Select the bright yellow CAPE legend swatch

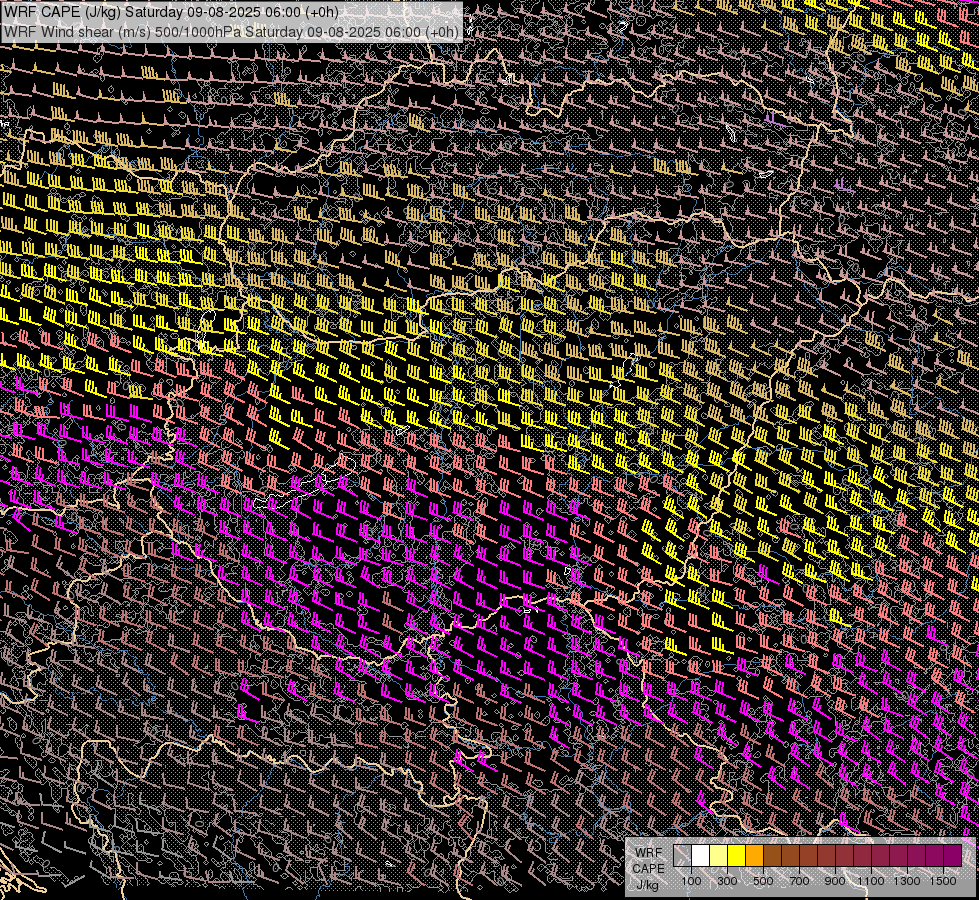[737, 856]
